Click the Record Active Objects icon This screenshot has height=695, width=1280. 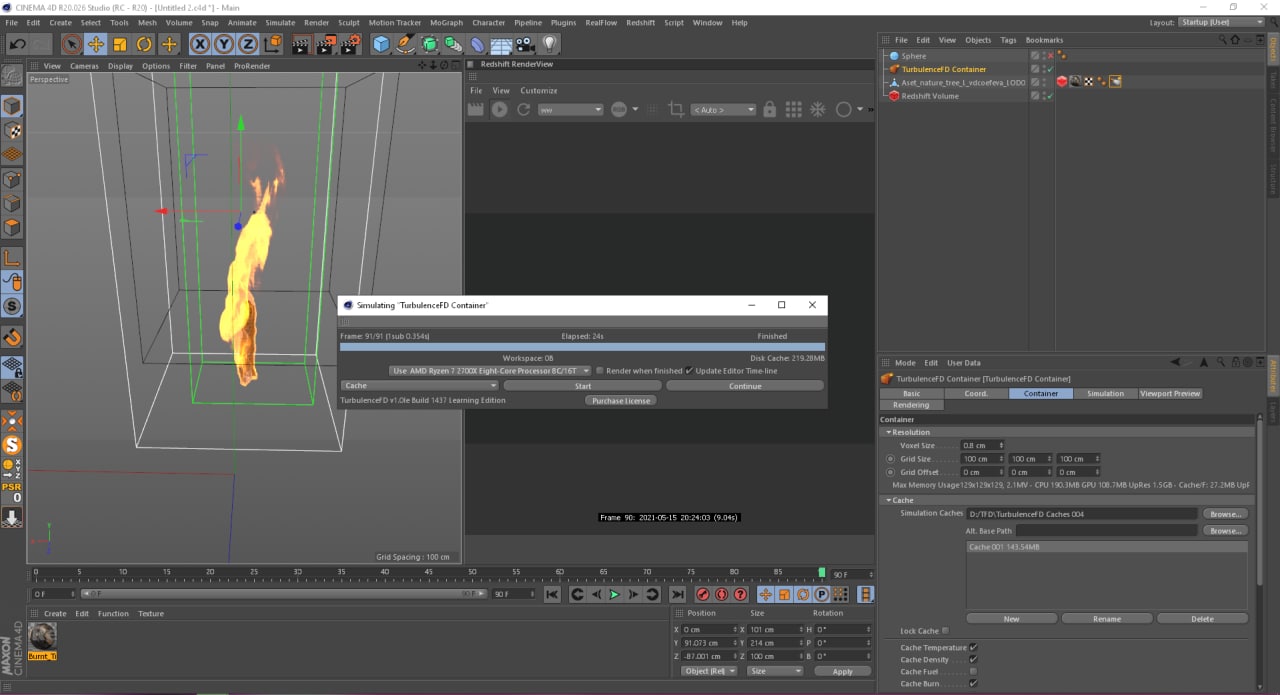[703, 594]
